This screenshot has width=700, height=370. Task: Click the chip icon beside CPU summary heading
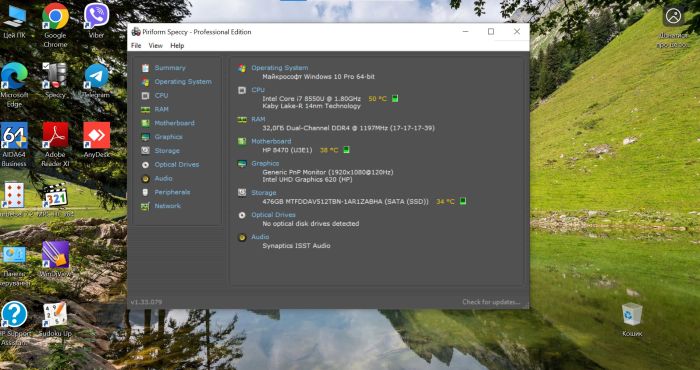[x=242, y=90]
